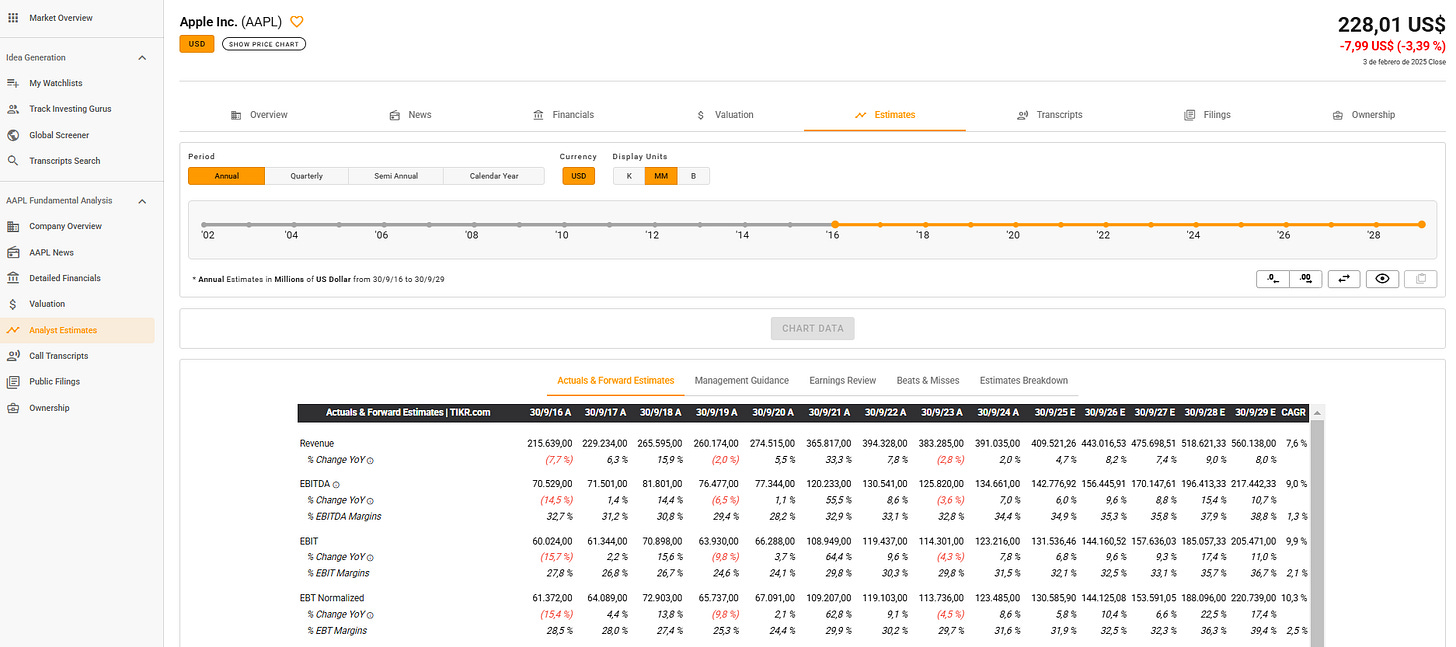Viewport: 1456px width, 647px height.
Task: Click the SHOW PRICE CHART button
Action: (264, 44)
